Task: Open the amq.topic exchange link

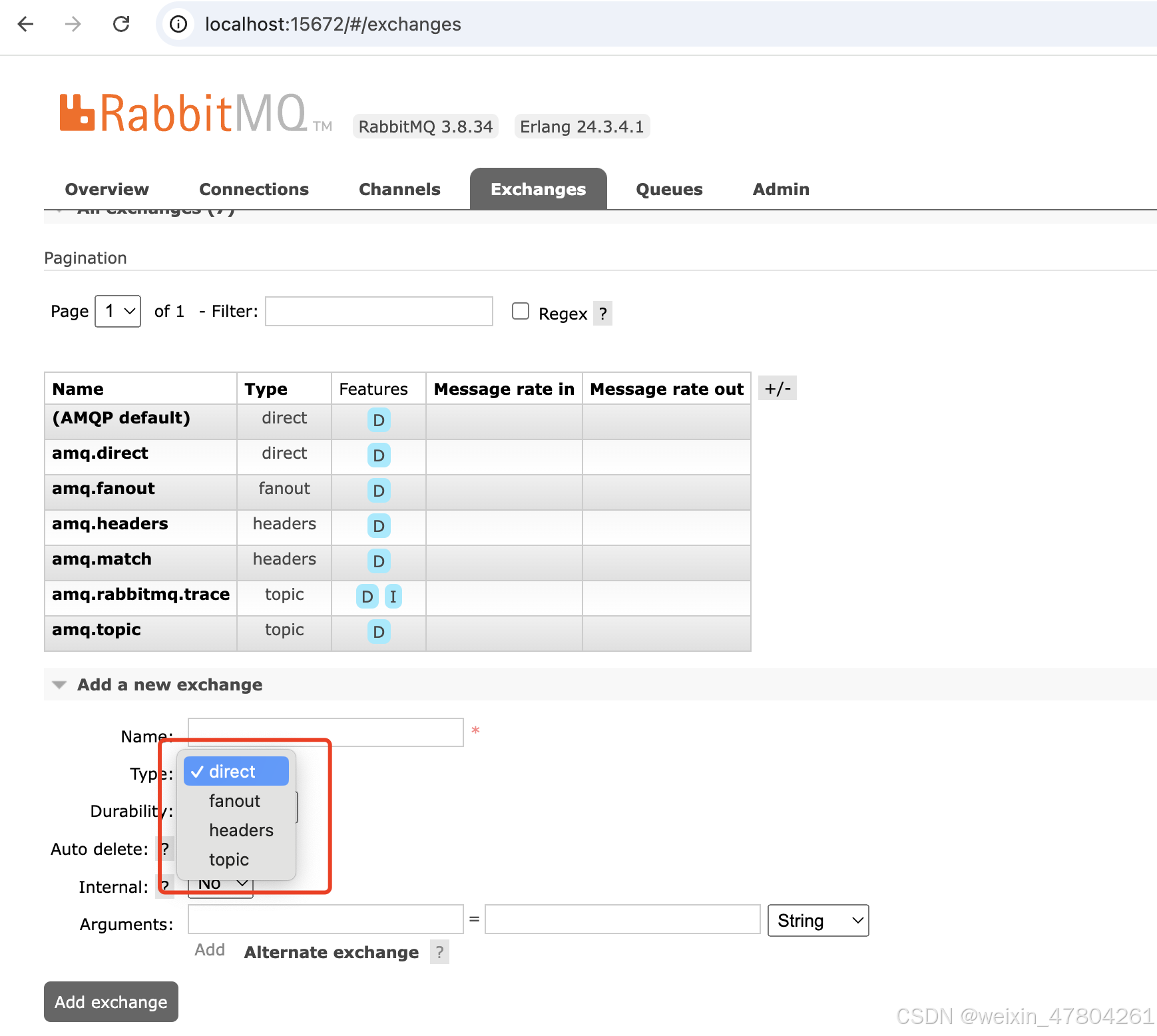Action: (97, 629)
